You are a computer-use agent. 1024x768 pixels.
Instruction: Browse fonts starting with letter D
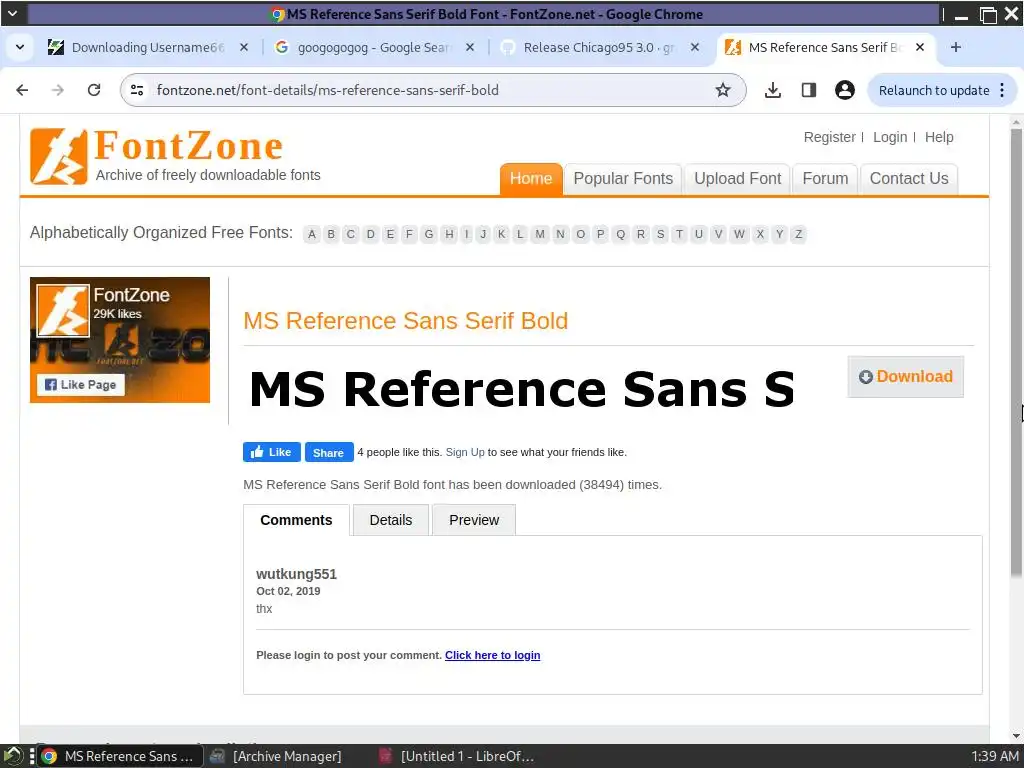pyautogui.click(x=370, y=234)
